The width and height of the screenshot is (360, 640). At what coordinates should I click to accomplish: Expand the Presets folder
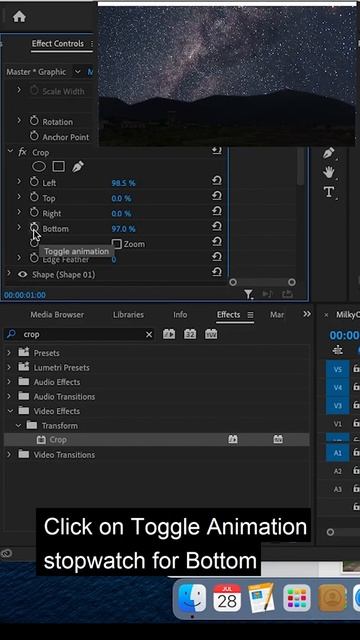pyautogui.click(x=9, y=352)
